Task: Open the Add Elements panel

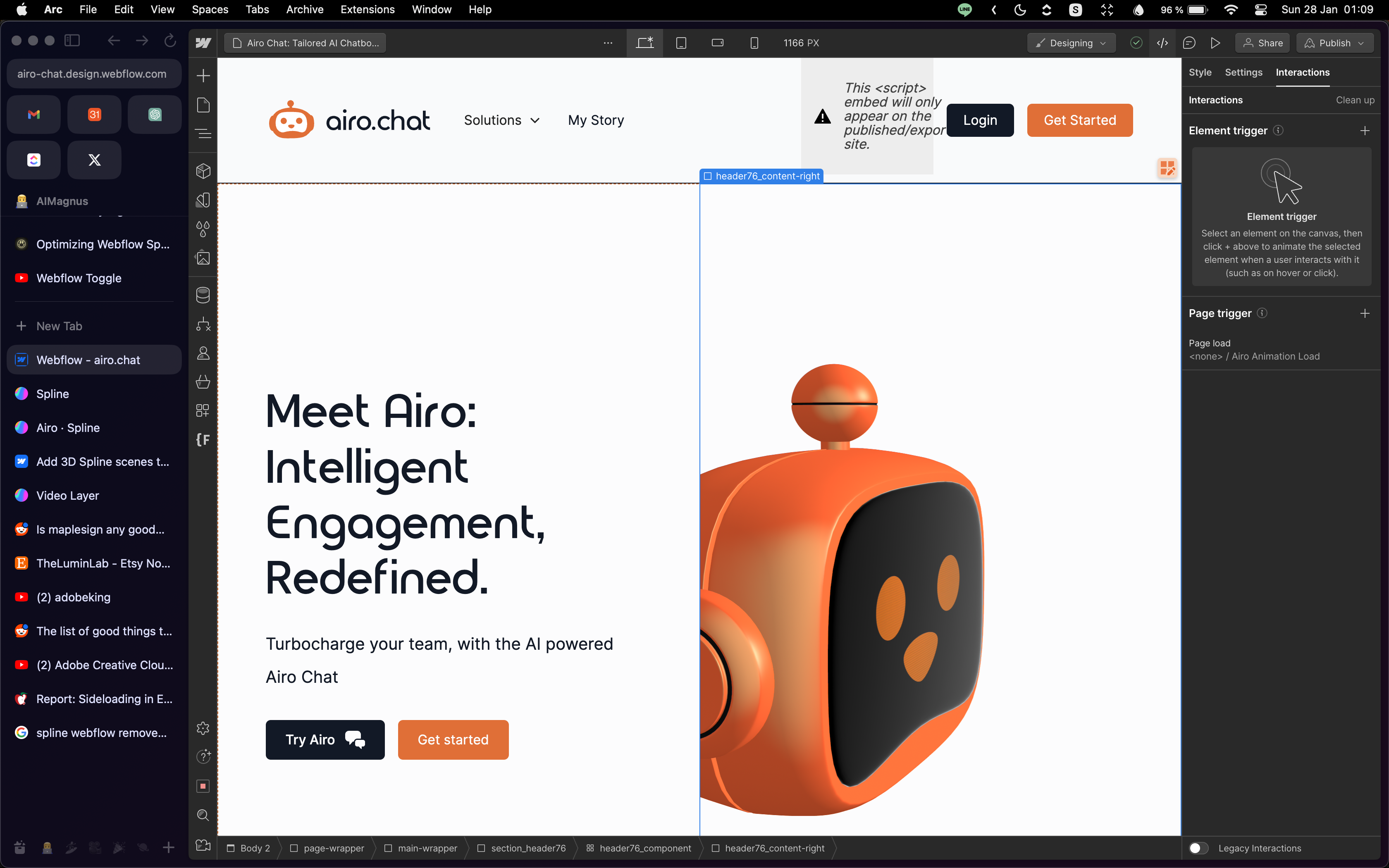Action: tap(203, 76)
